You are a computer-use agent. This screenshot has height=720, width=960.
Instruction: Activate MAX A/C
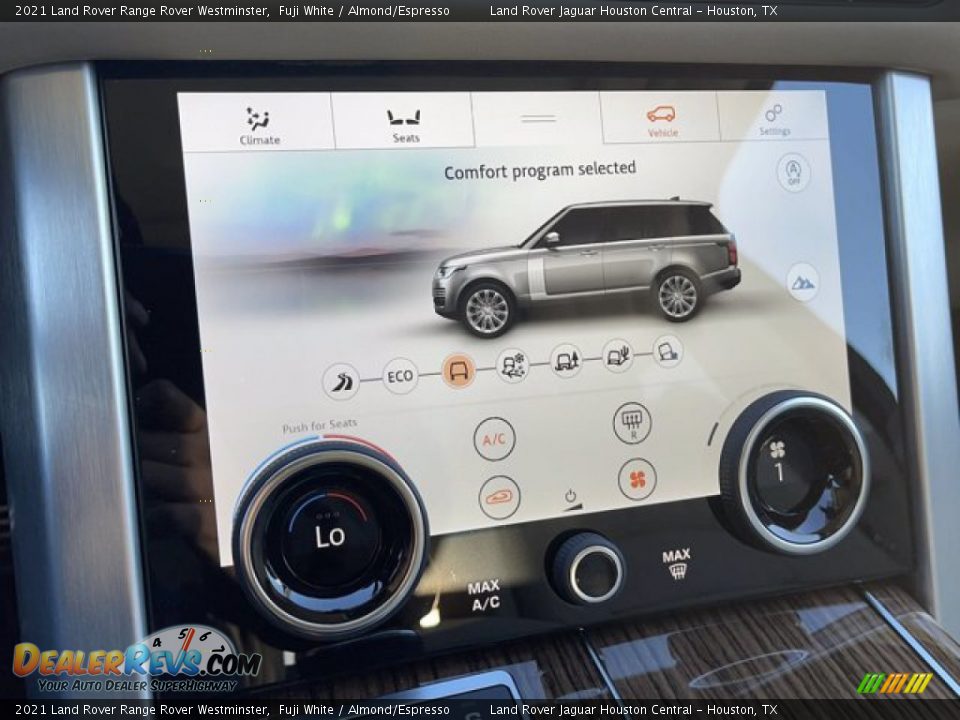484,595
